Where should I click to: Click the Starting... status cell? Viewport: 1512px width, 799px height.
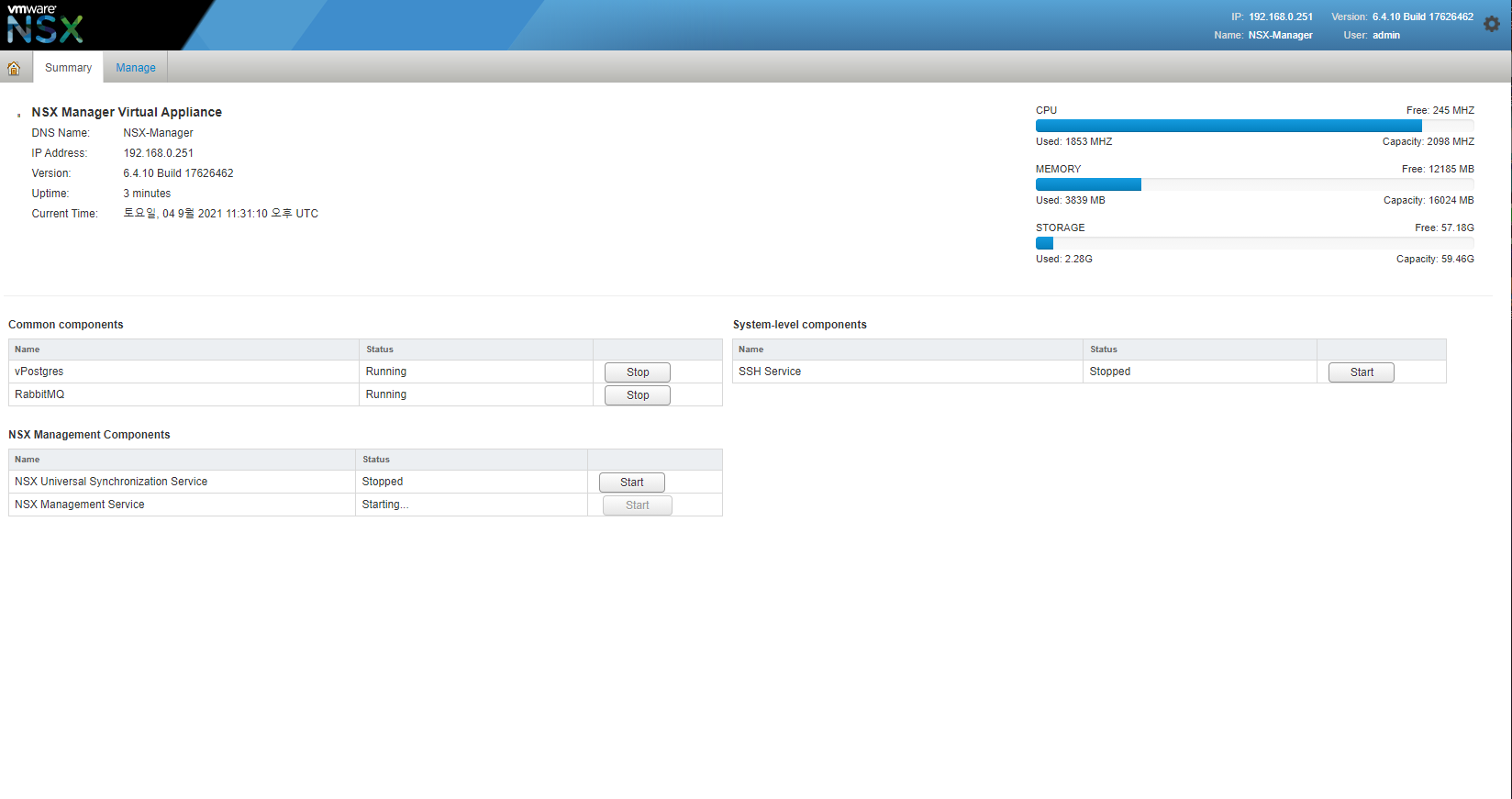[472, 505]
